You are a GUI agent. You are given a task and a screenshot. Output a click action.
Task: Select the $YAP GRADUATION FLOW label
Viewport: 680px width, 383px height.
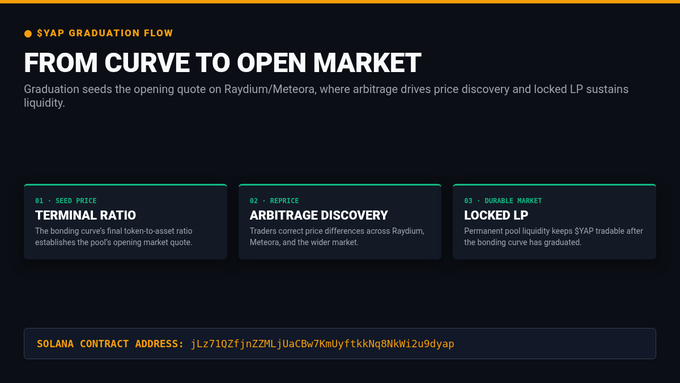(105, 33)
